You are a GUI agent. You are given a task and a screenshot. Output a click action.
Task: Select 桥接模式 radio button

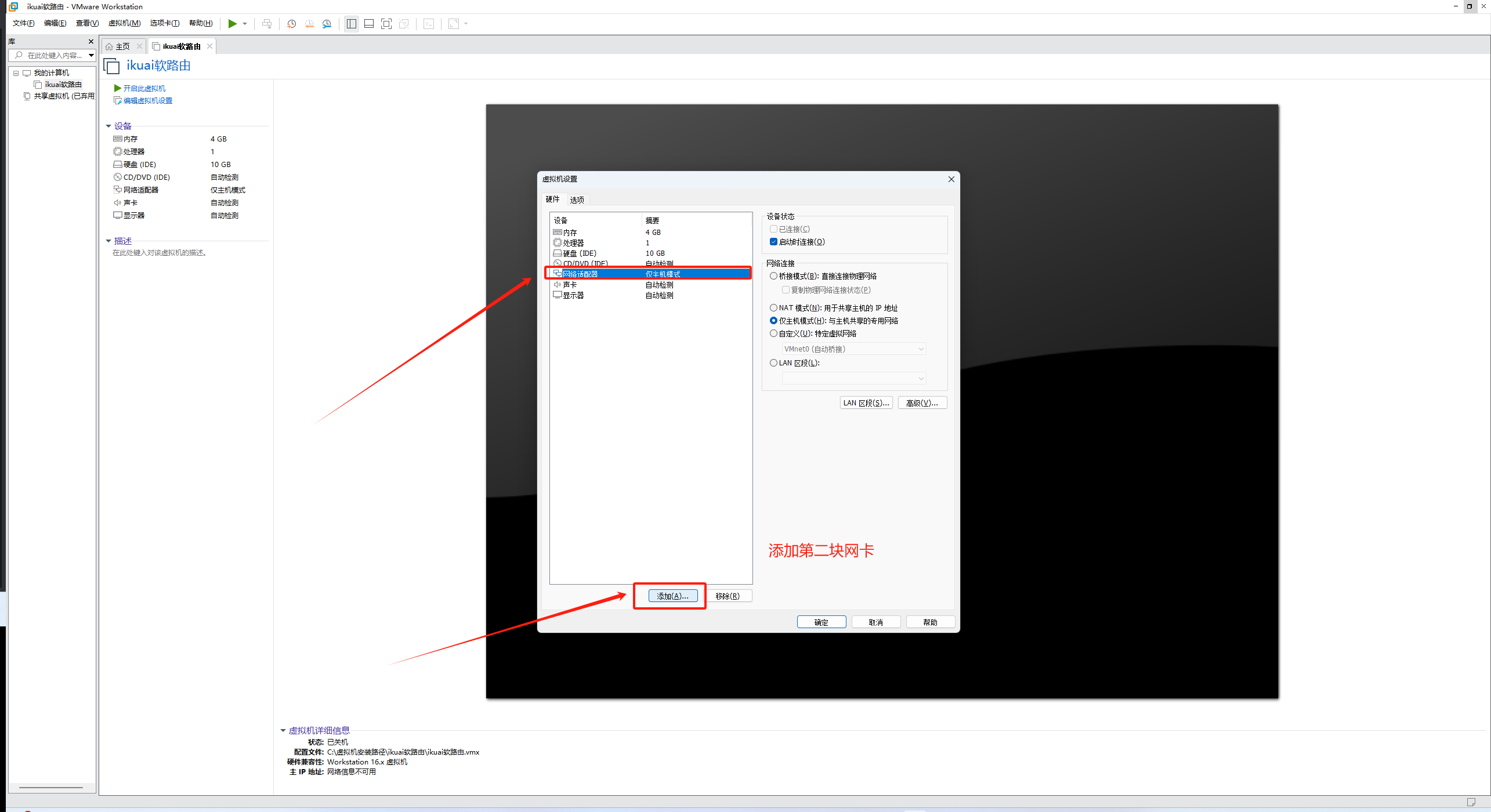(773, 276)
